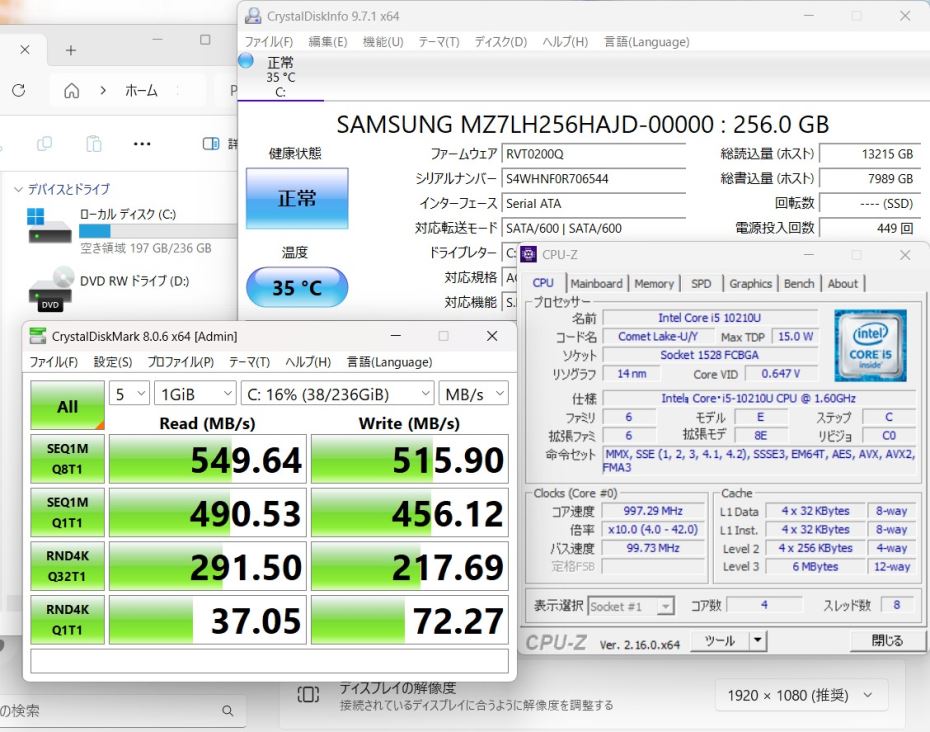Click the RND4K Q1T1 write result 72.27
Viewport: 930px width, 732px height.
[410, 620]
